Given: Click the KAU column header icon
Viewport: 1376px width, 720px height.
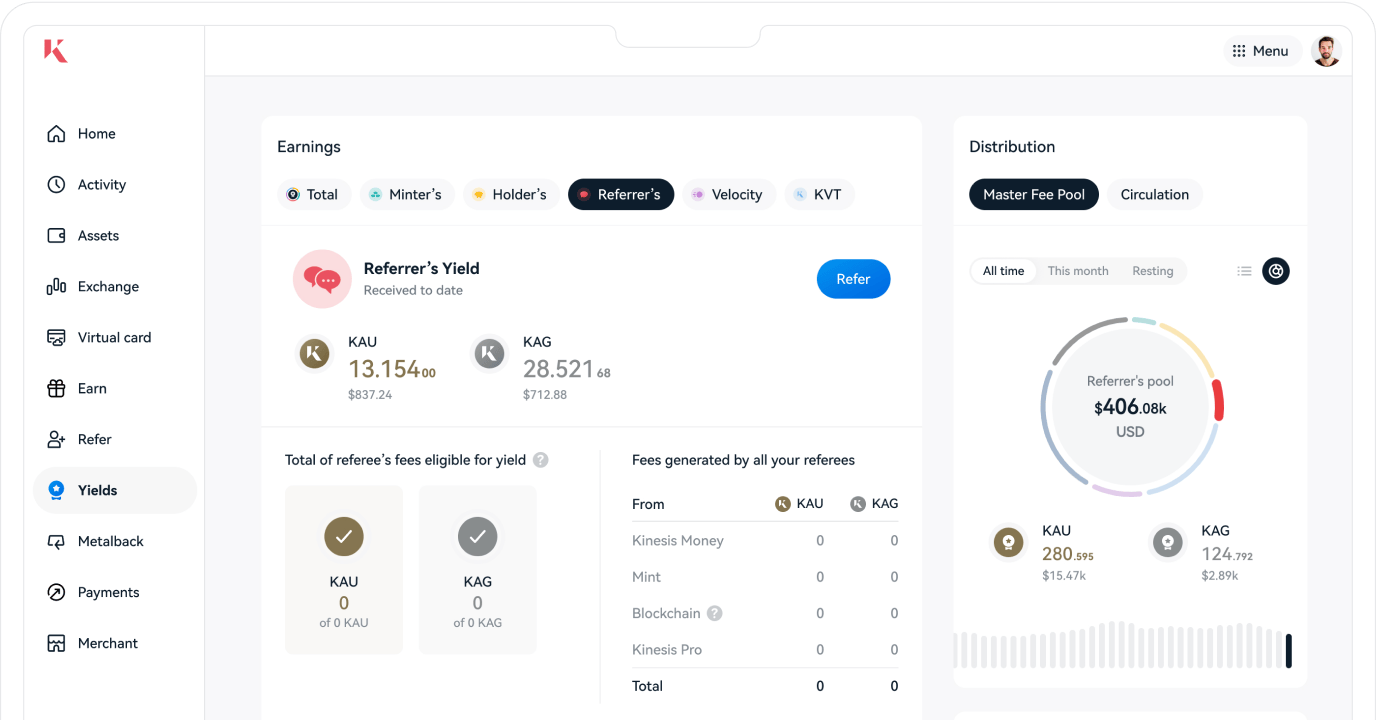Looking at the screenshot, I should coord(783,504).
